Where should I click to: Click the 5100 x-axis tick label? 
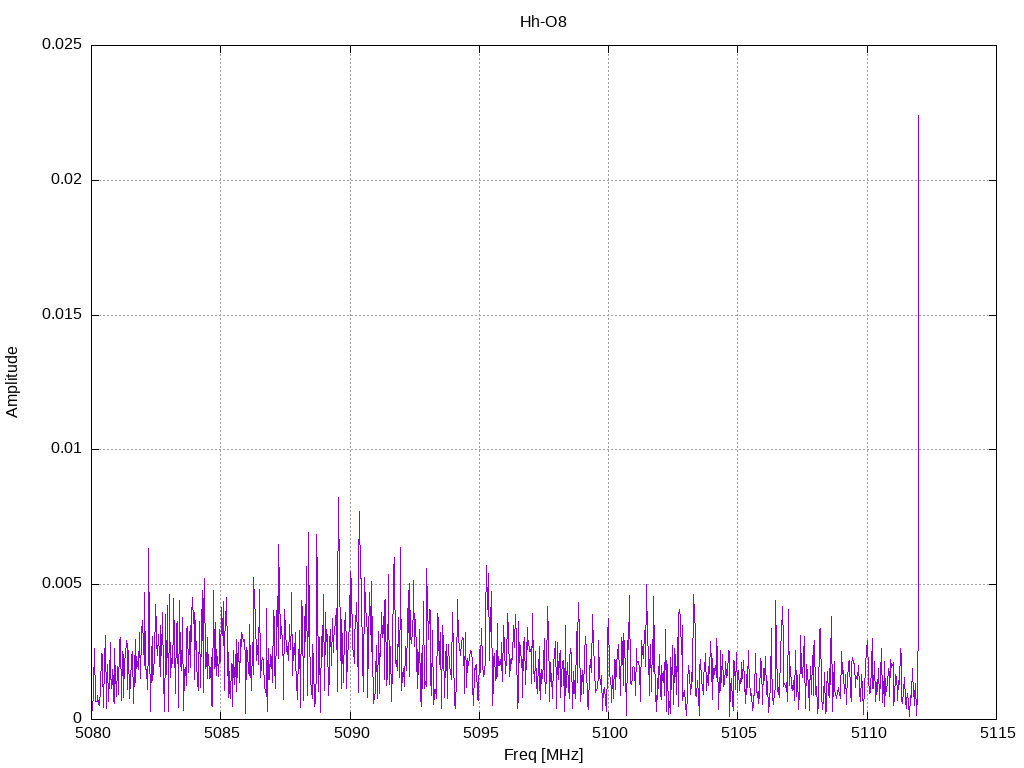point(608,733)
